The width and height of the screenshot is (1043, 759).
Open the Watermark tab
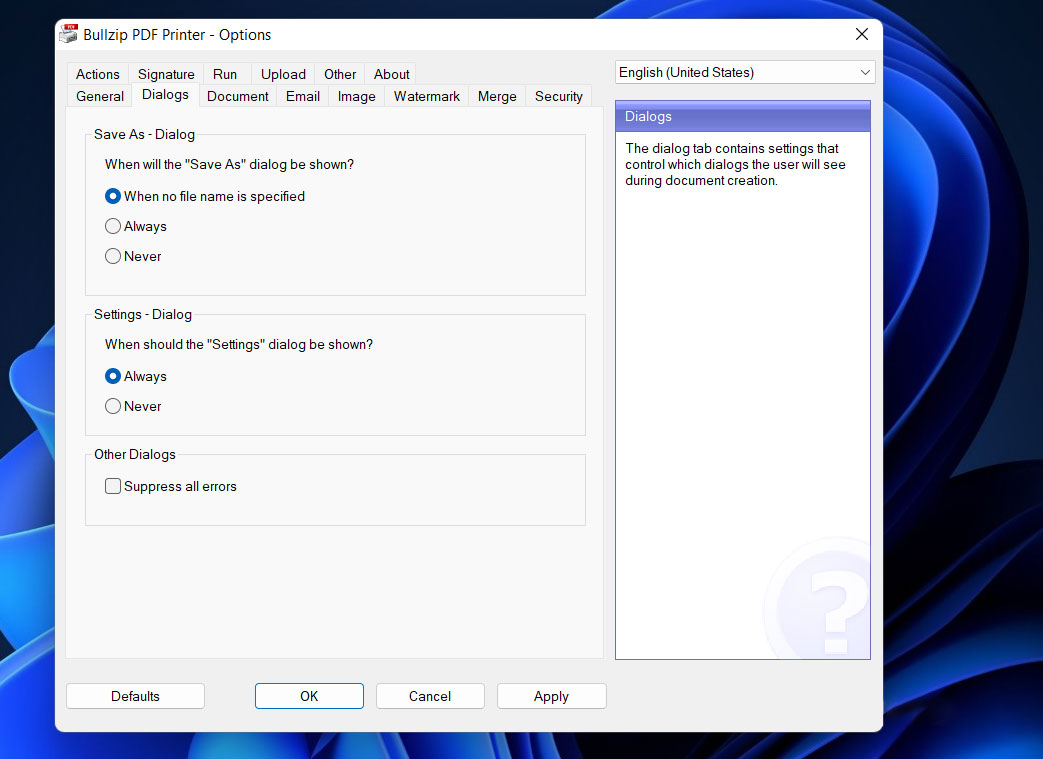click(x=426, y=96)
